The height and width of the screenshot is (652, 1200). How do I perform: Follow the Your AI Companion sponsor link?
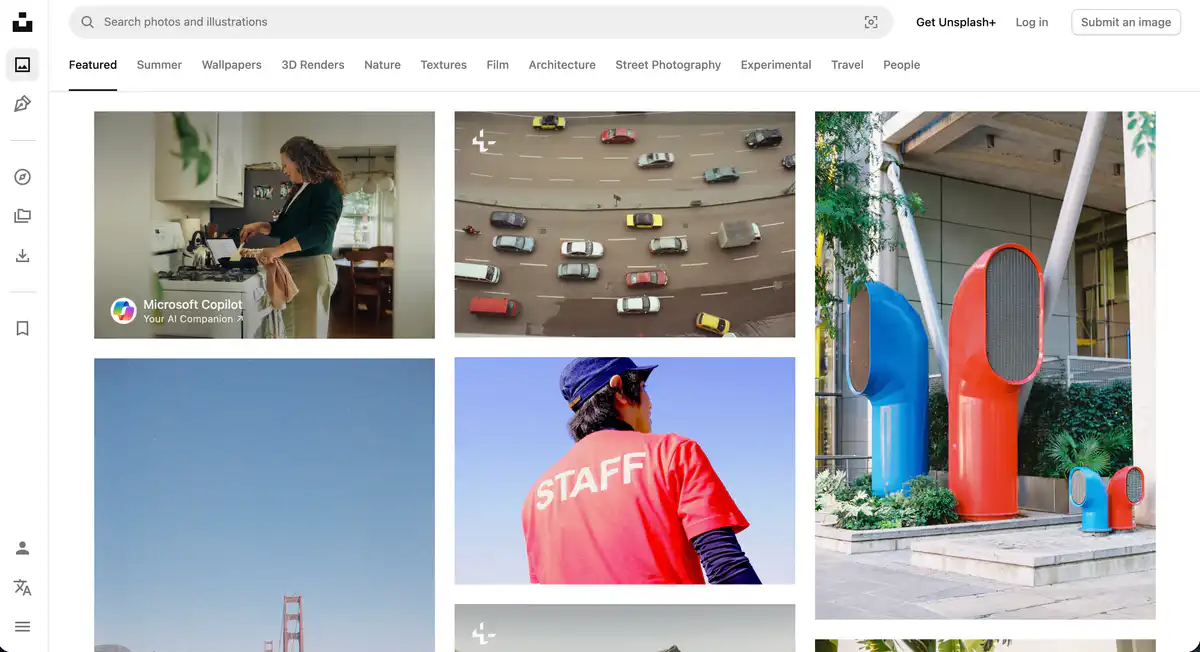point(193,319)
